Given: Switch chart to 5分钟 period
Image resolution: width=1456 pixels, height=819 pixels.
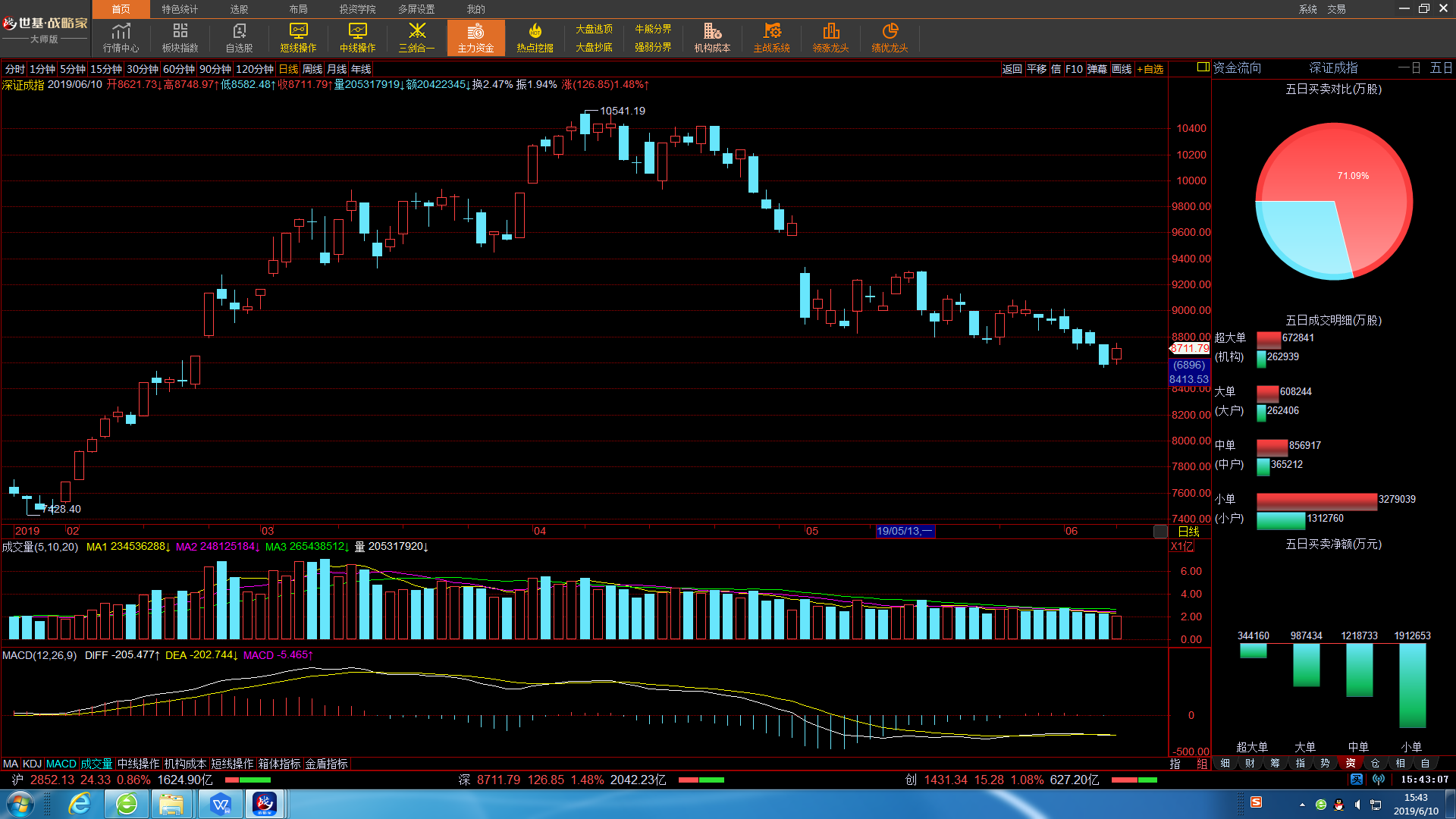Looking at the screenshot, I should pos(73,69).
